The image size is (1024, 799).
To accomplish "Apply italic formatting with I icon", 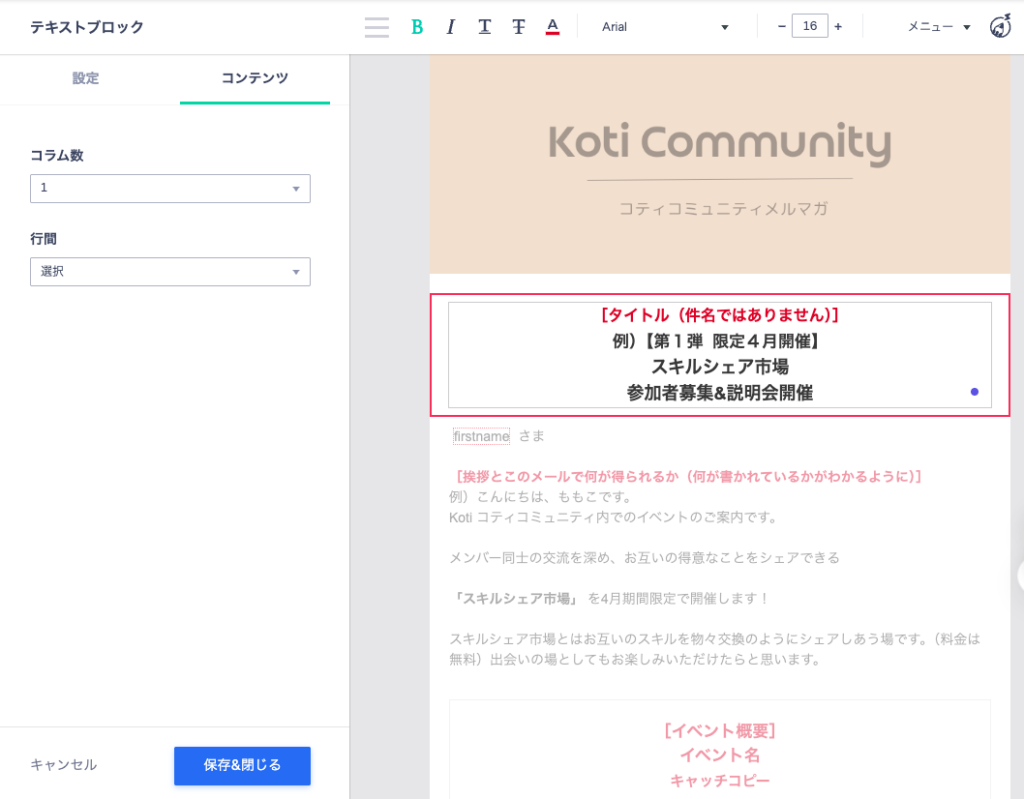I will 451,27.
